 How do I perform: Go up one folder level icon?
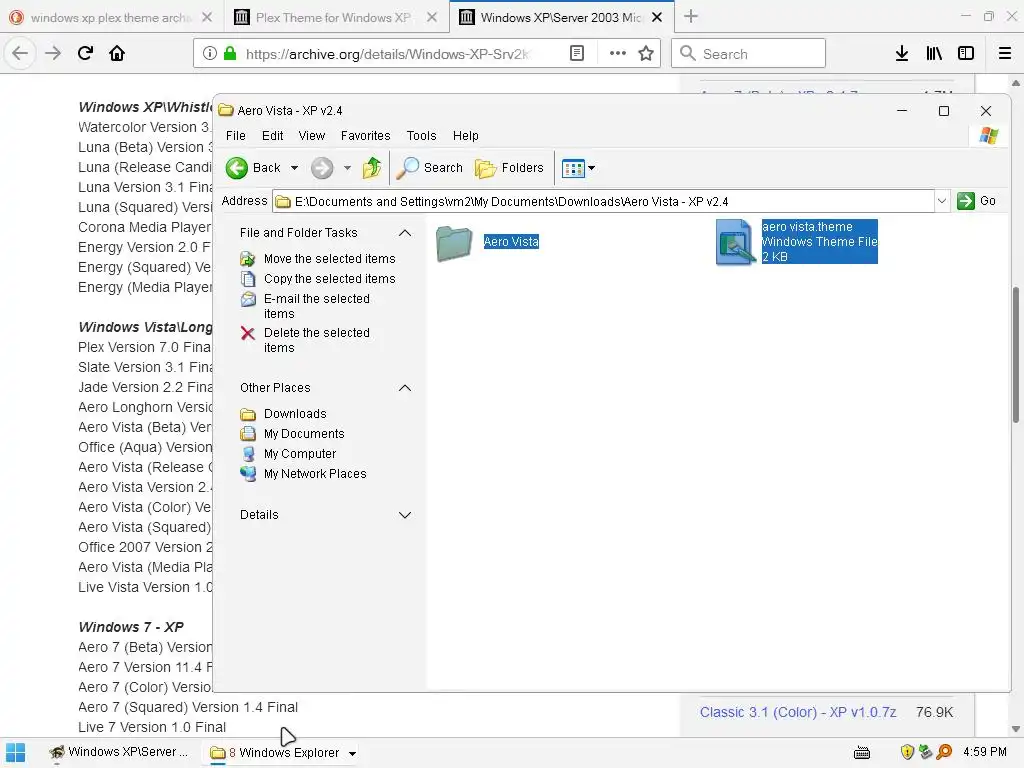coord(372,168)
